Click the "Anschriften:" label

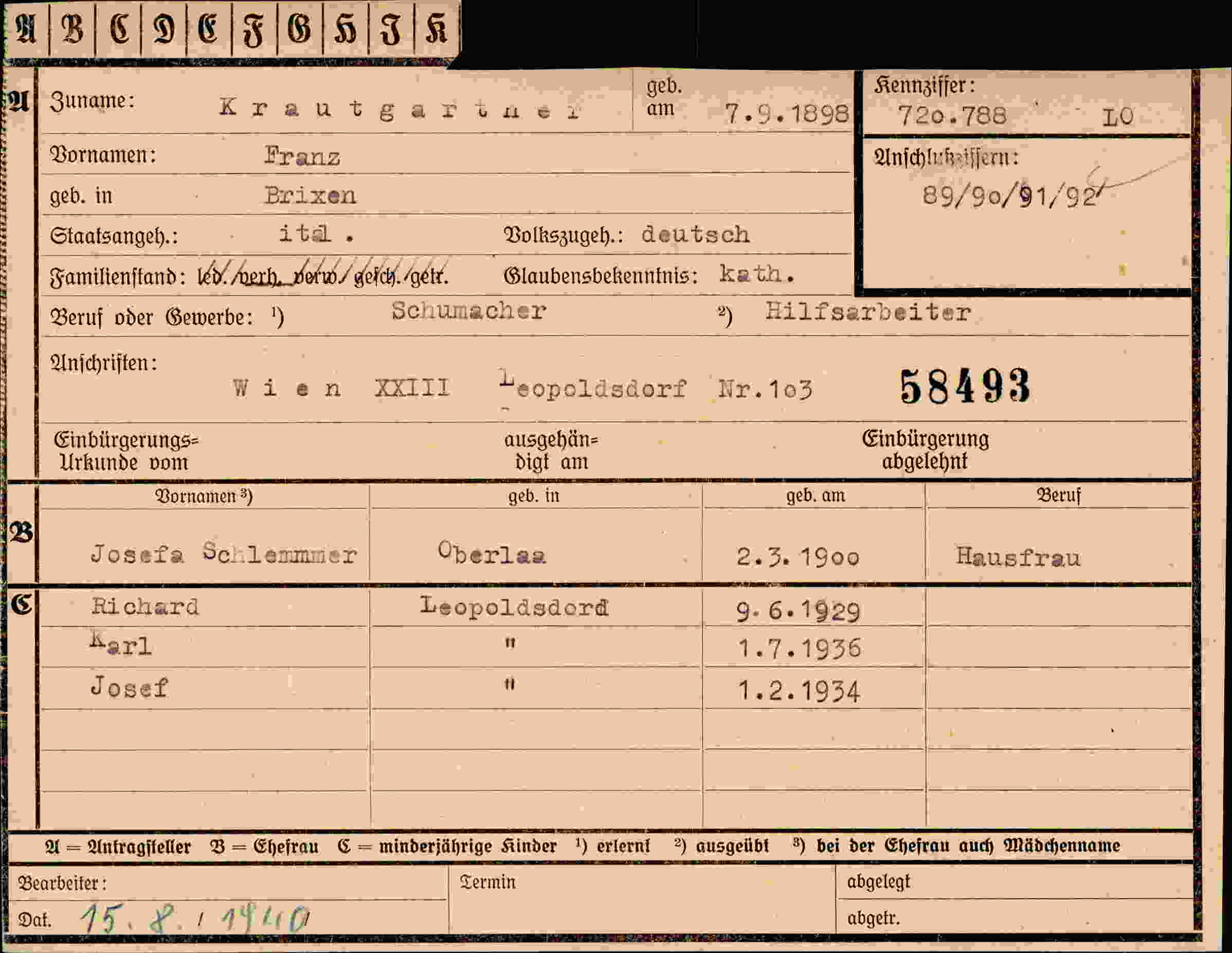[x=104, y=364]
